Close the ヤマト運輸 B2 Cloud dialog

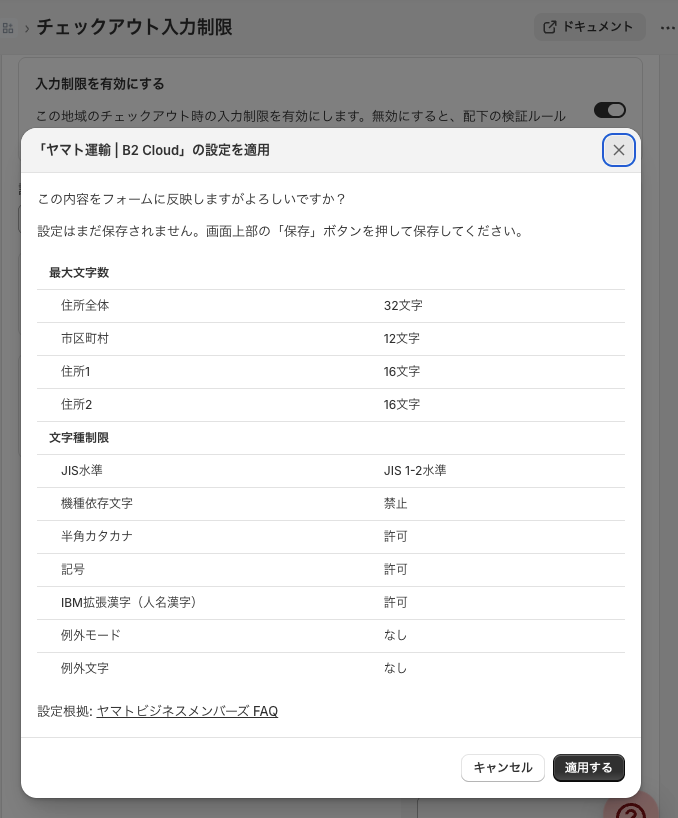[619, 150]
